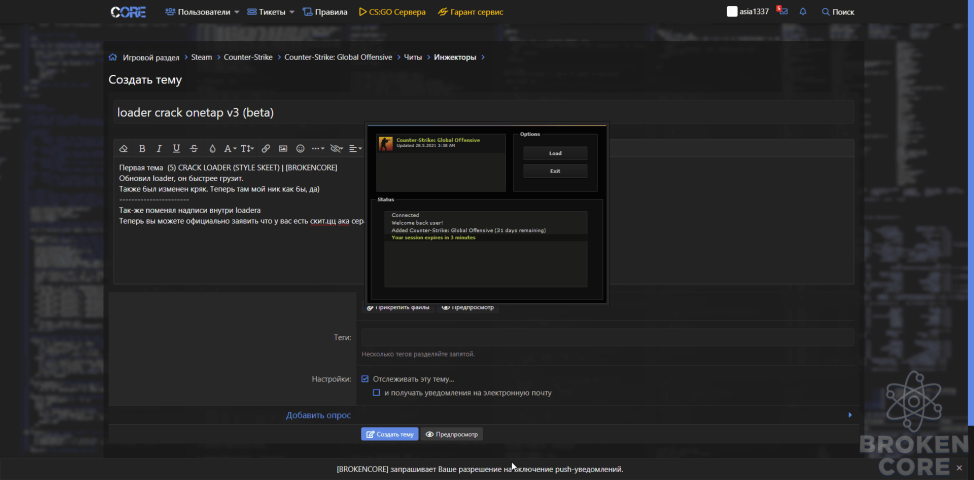
Task: Open the more options ellipsis dropdown
Action: pos(318,148)
